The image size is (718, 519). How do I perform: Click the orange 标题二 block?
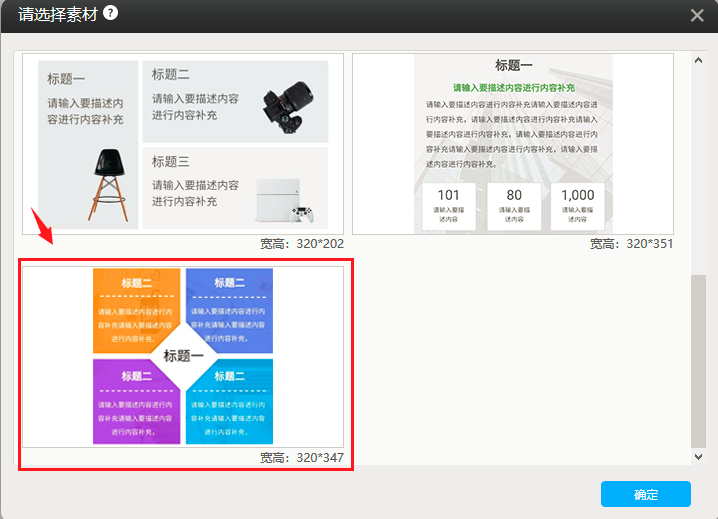(x=136, y=306)
